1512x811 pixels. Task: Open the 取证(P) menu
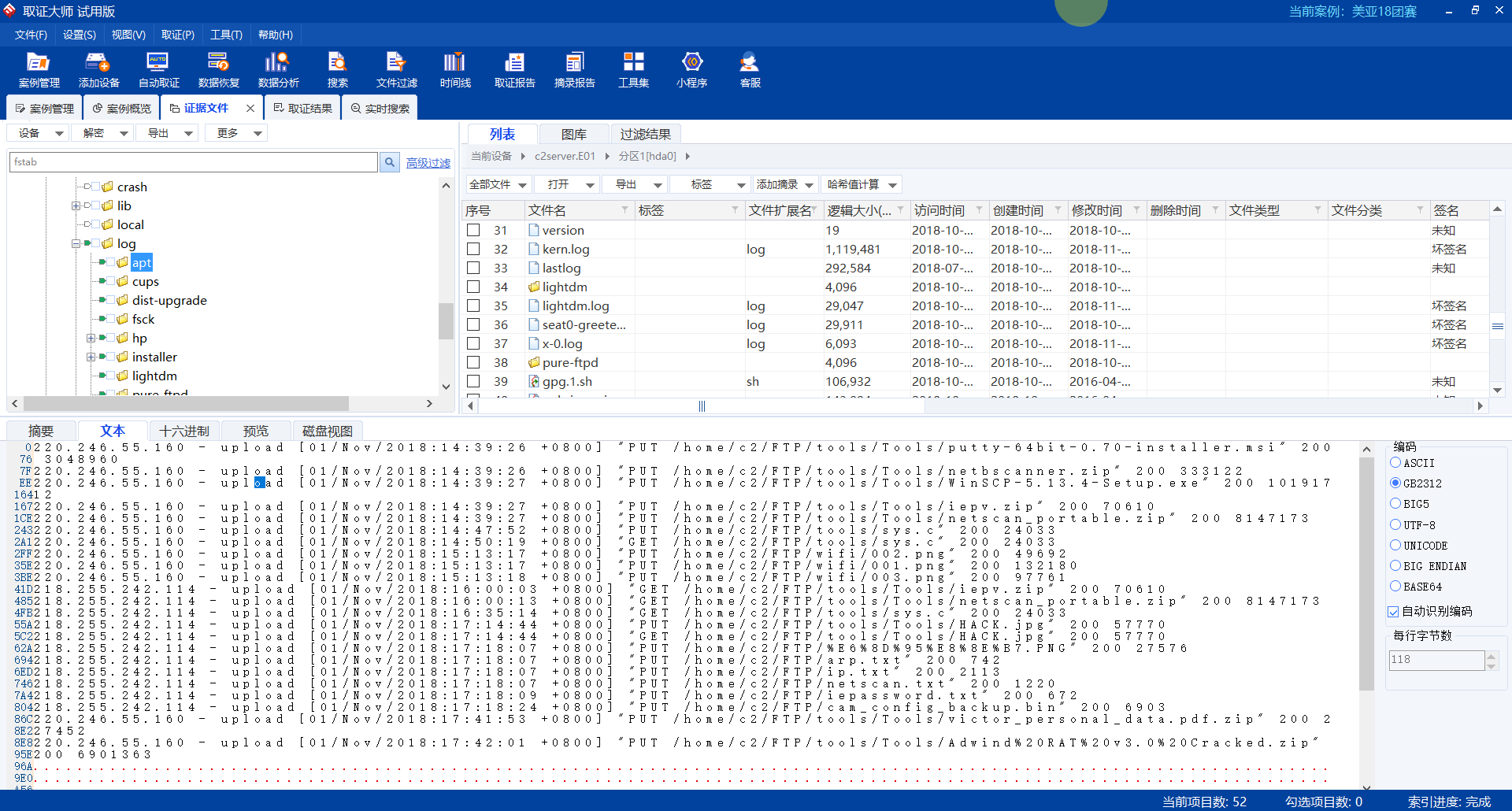tap(177, 35)
